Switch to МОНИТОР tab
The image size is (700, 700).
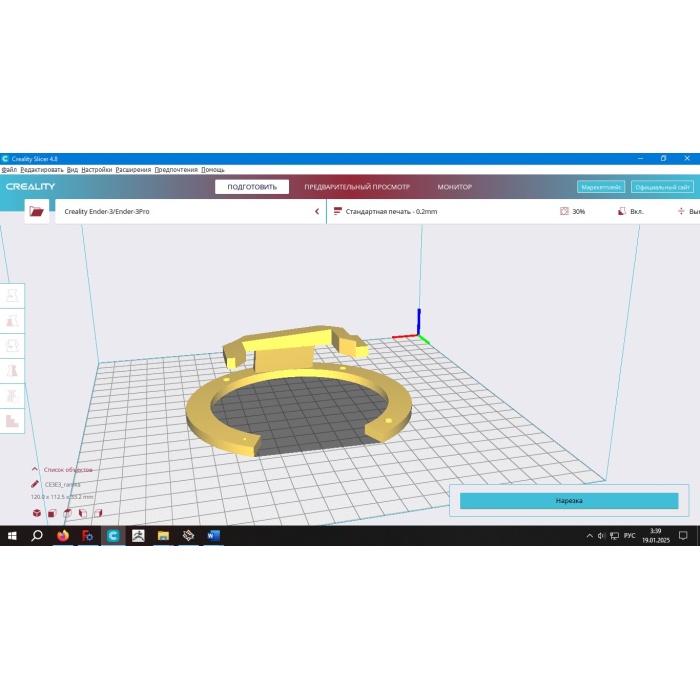(454, 187)
